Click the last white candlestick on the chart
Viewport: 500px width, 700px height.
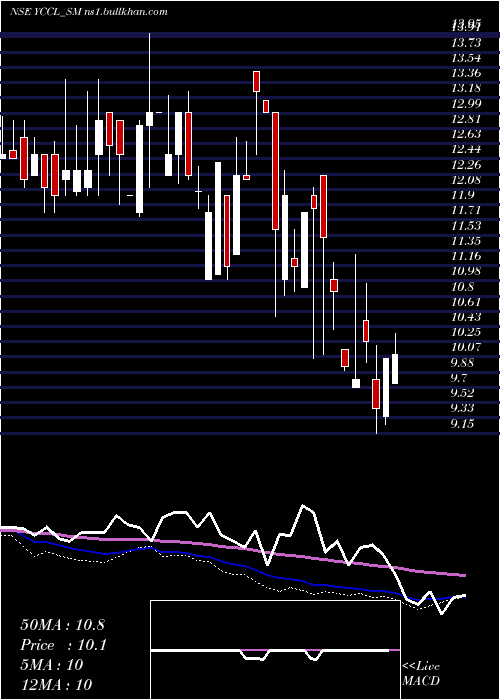coord(395,369)
